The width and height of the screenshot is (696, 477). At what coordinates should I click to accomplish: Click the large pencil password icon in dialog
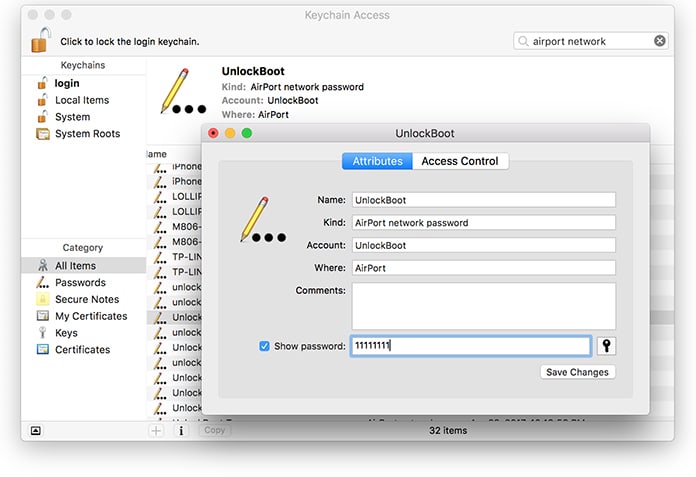(x=263, y=220)
